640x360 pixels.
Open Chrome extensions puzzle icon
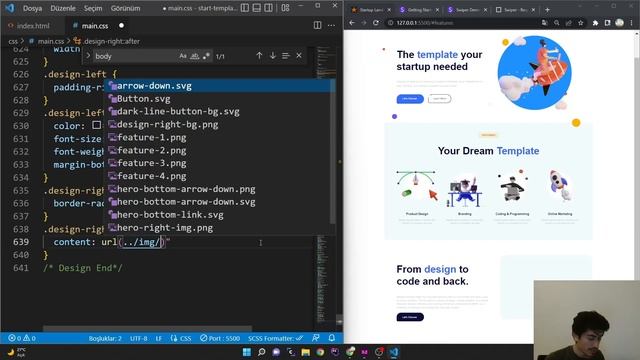coord(595,23)
